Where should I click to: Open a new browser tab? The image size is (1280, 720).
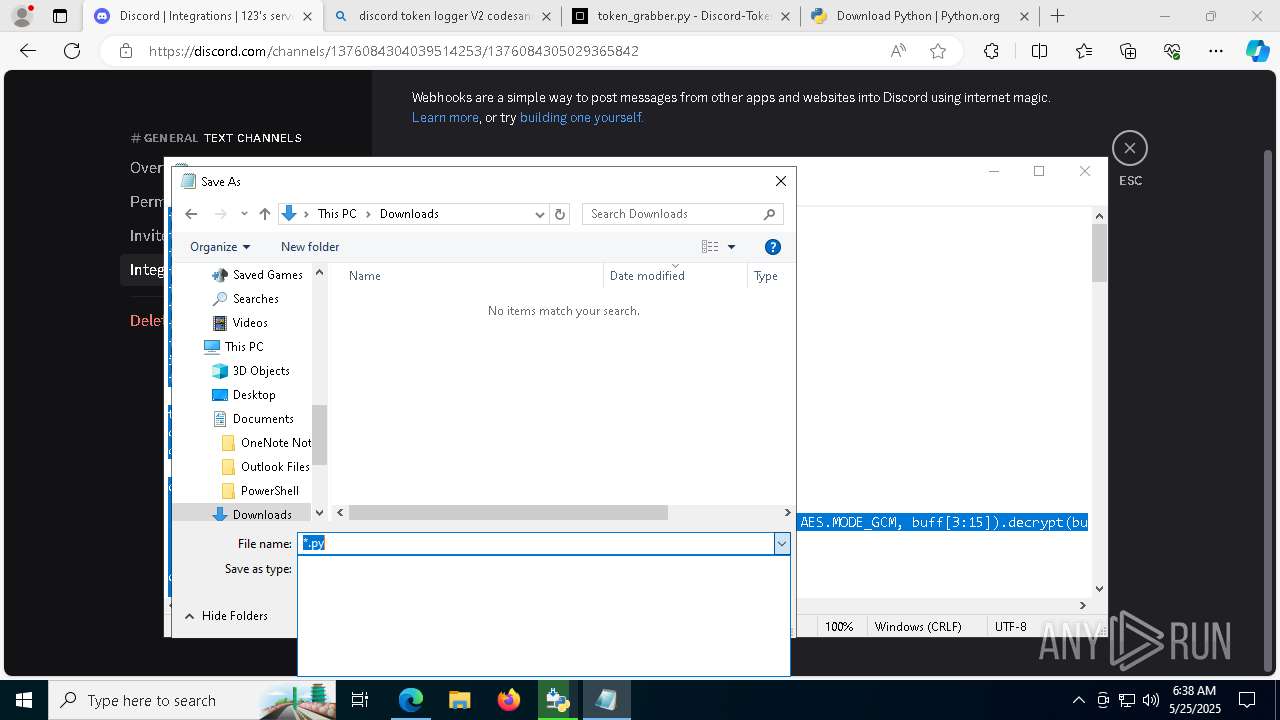(x=1058, y=16)
